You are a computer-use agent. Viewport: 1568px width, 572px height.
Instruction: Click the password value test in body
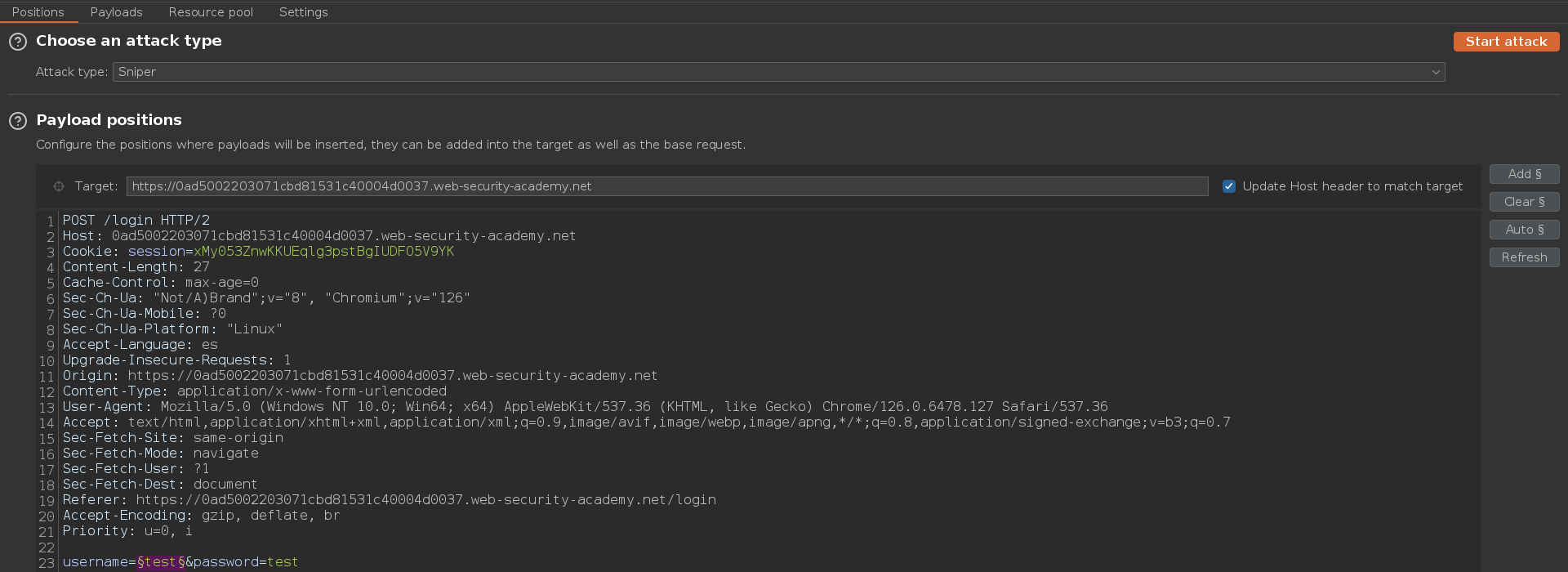[283, 562]
